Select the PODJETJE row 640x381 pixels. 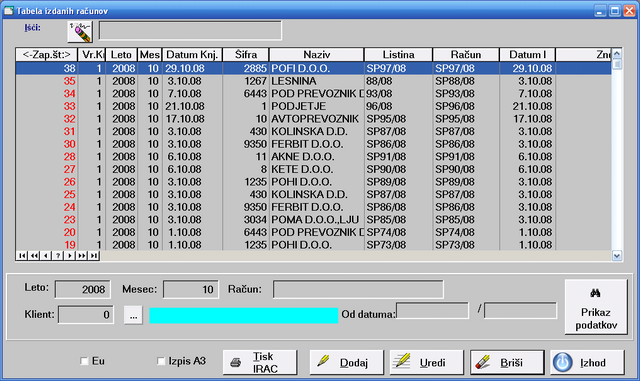click(x=313, y=106)
